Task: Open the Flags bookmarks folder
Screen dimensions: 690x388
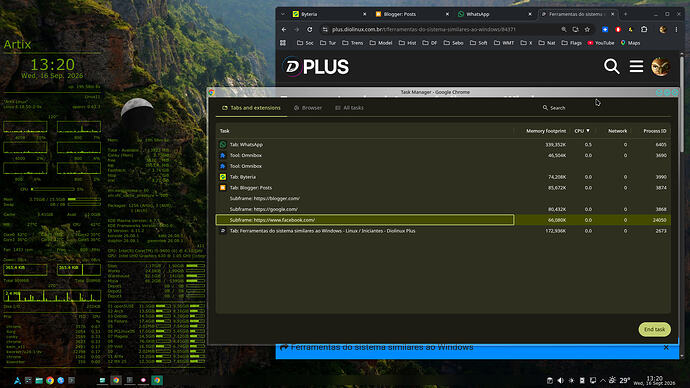Action: click(571, 43)
